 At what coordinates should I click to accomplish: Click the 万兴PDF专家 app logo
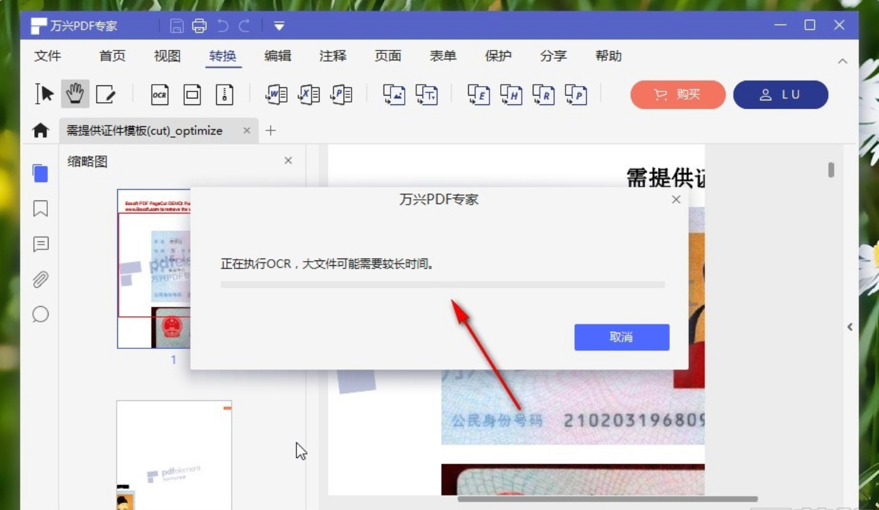39,26
